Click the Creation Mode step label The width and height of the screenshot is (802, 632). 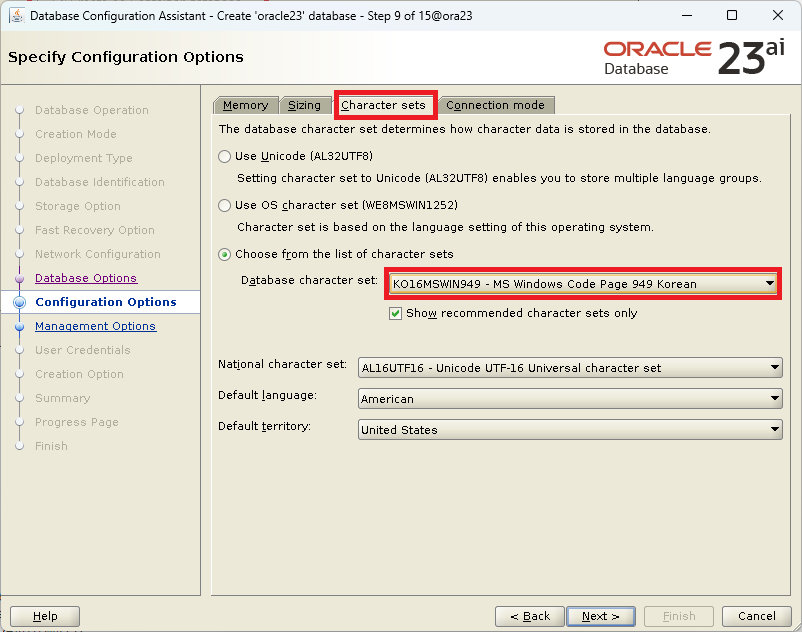click(x=76, y=134)
